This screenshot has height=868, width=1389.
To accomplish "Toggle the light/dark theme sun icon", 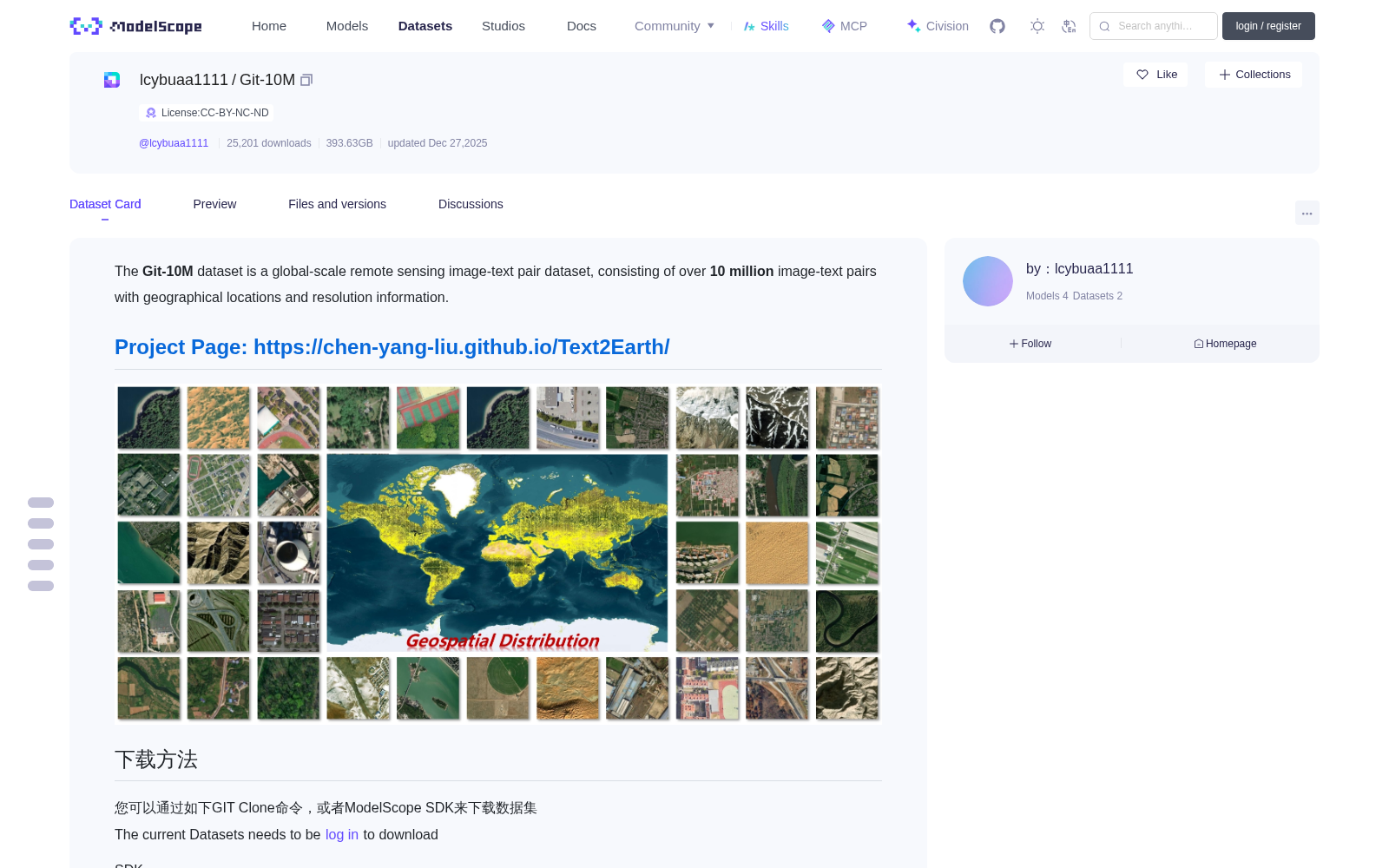I will coord(1037,26).
